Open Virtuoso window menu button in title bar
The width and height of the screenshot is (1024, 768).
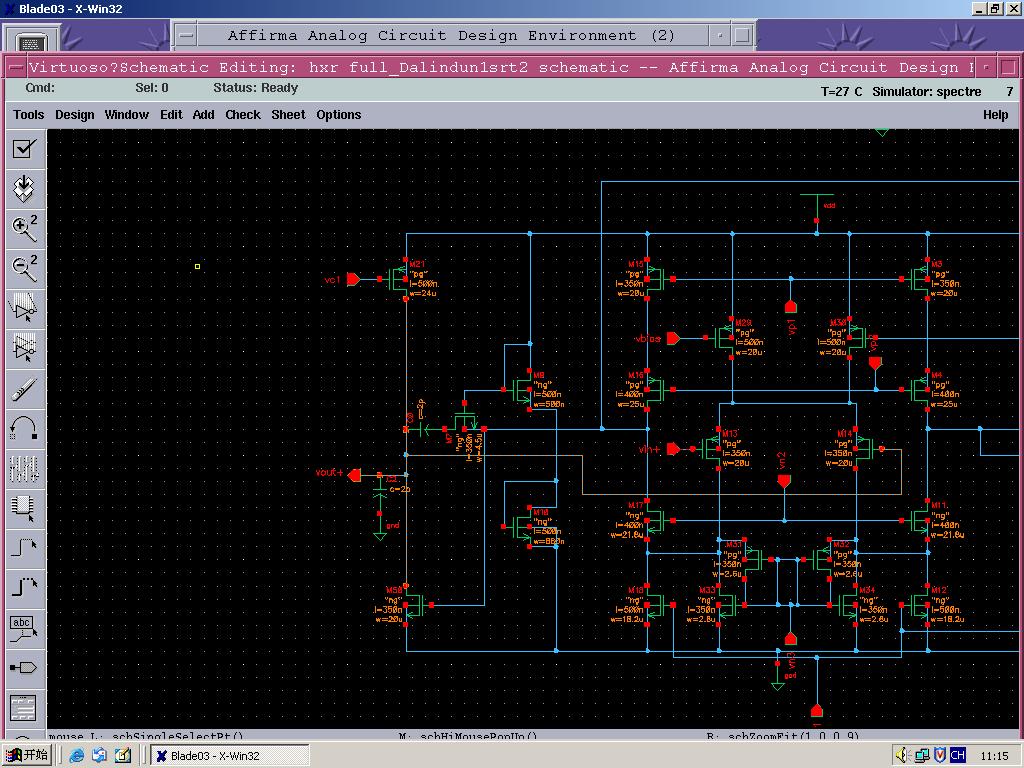coord(15,68)
